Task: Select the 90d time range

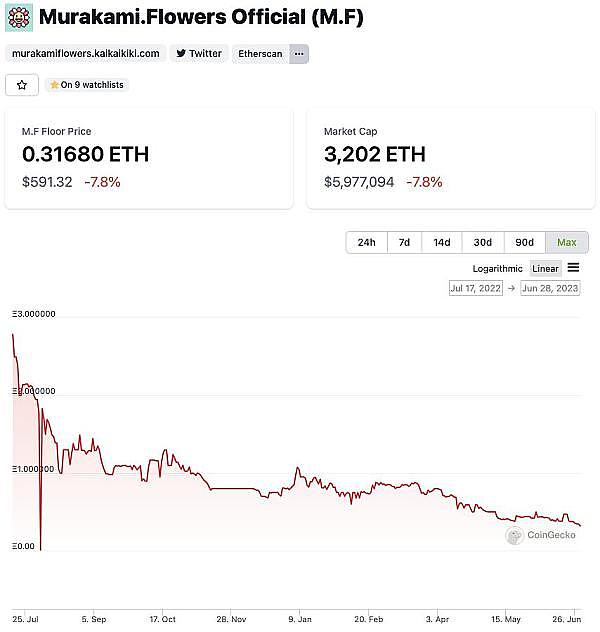Action: pos(524,243)
